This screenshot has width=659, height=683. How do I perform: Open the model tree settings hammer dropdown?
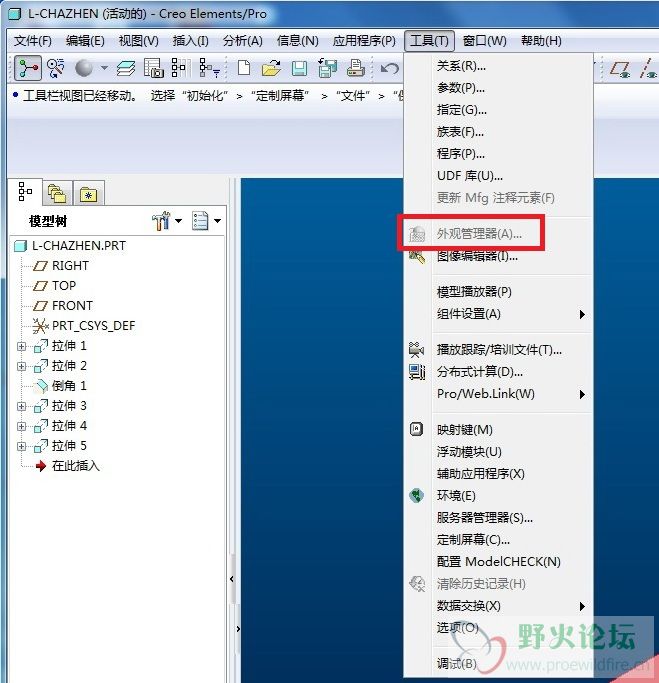167,221
